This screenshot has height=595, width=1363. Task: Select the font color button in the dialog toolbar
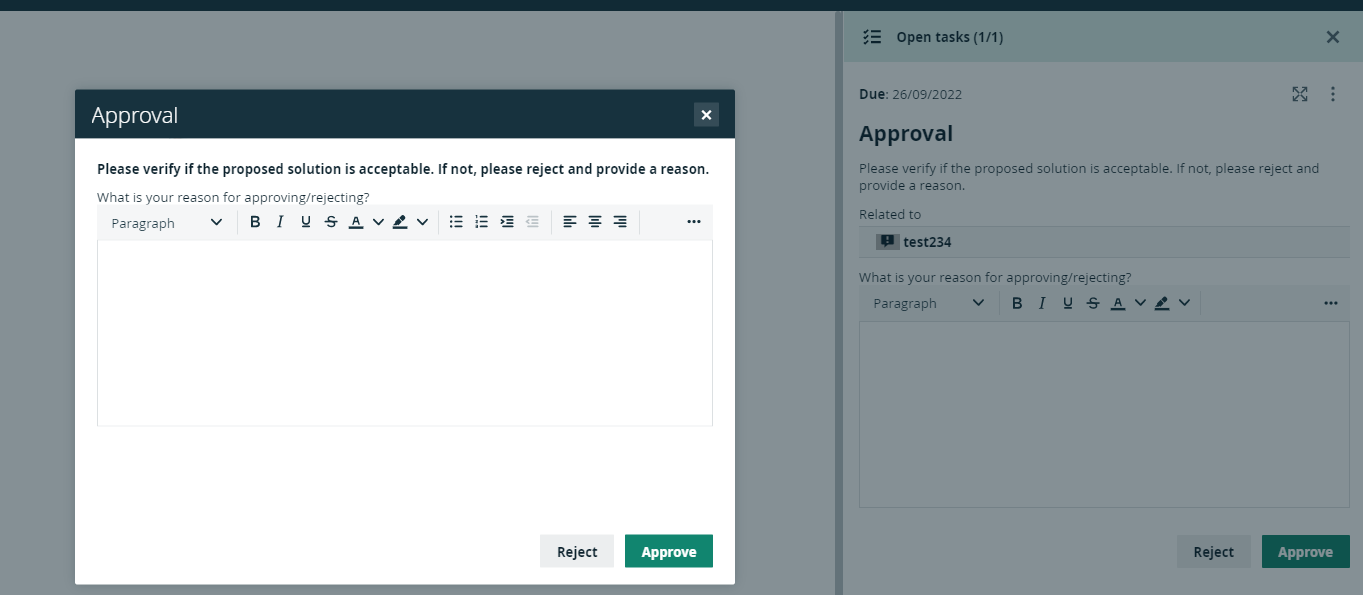click(356, 222)
